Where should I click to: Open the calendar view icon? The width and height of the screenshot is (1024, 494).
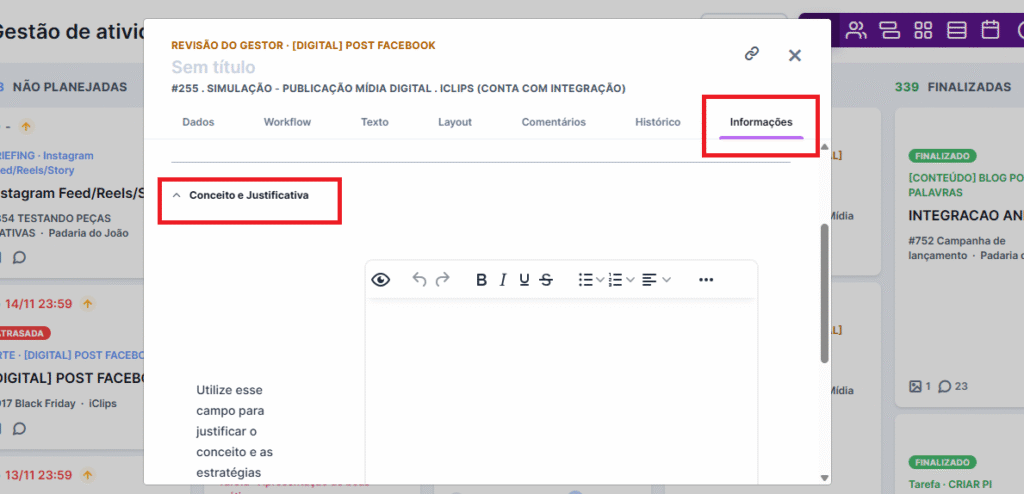[x=990, y=29]
